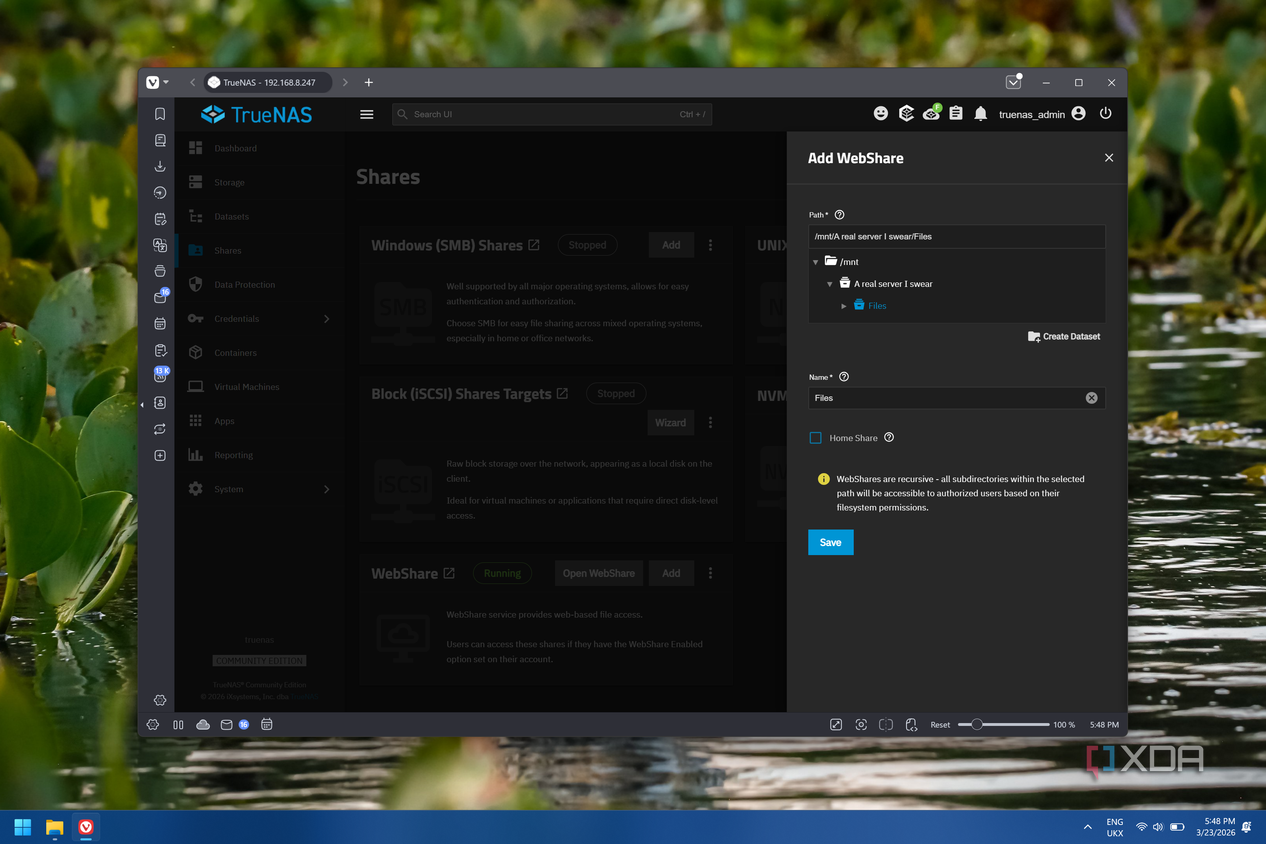Collapse the /mnt tree node
Image resolution: width=1266 pixels, height=844 pixels.
click(816, 262)
